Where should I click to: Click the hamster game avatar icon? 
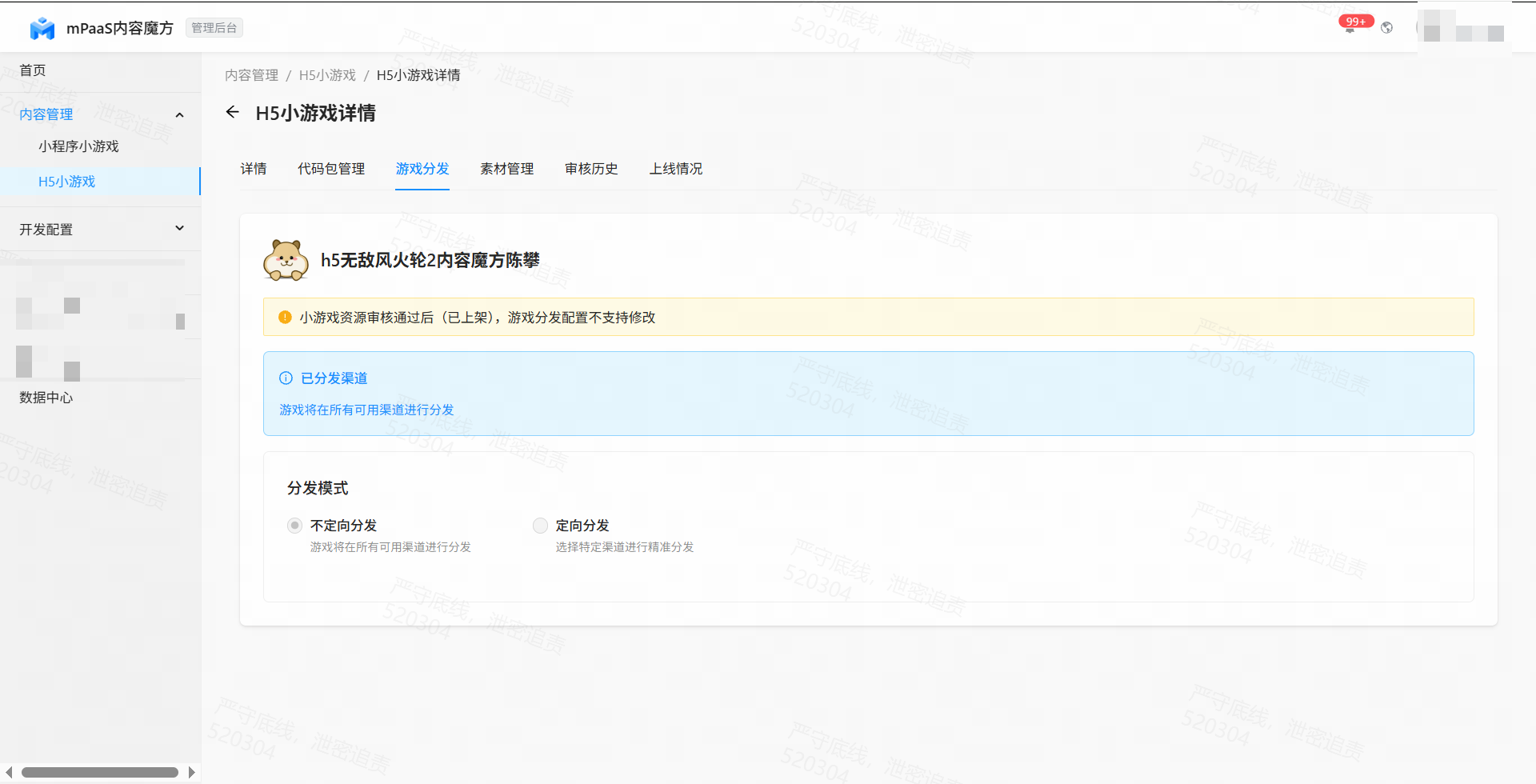(x=286, y=260)
